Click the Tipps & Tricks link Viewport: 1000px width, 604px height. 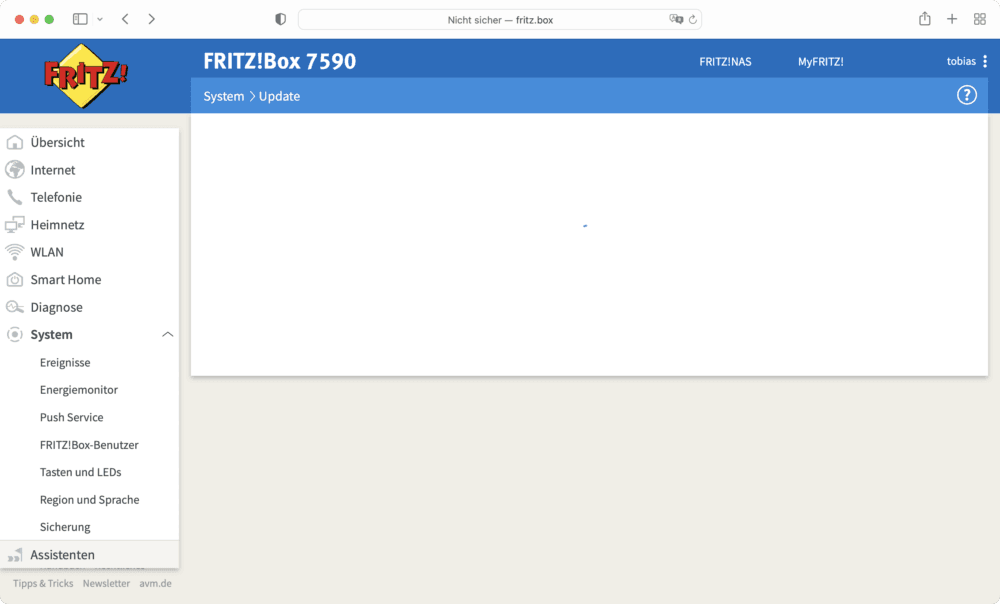point(43,583)
